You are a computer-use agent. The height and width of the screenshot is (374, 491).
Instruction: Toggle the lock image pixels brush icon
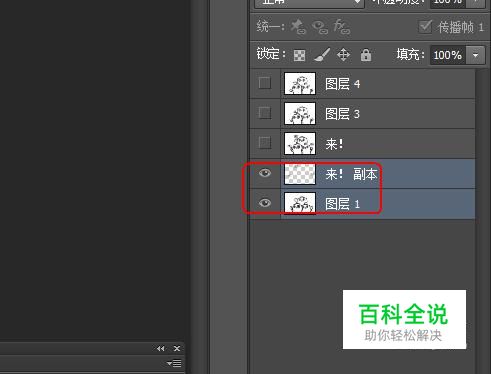322,55
